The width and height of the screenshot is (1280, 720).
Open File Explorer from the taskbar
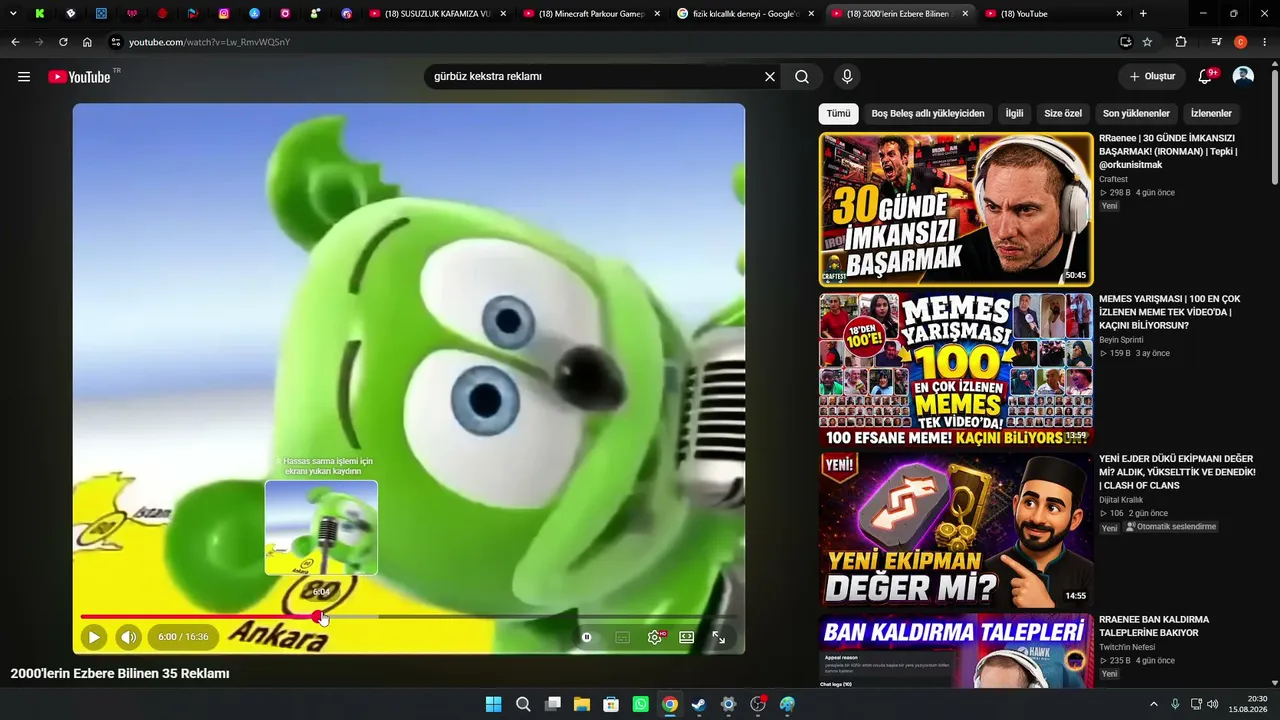click(x=581, y=704)
